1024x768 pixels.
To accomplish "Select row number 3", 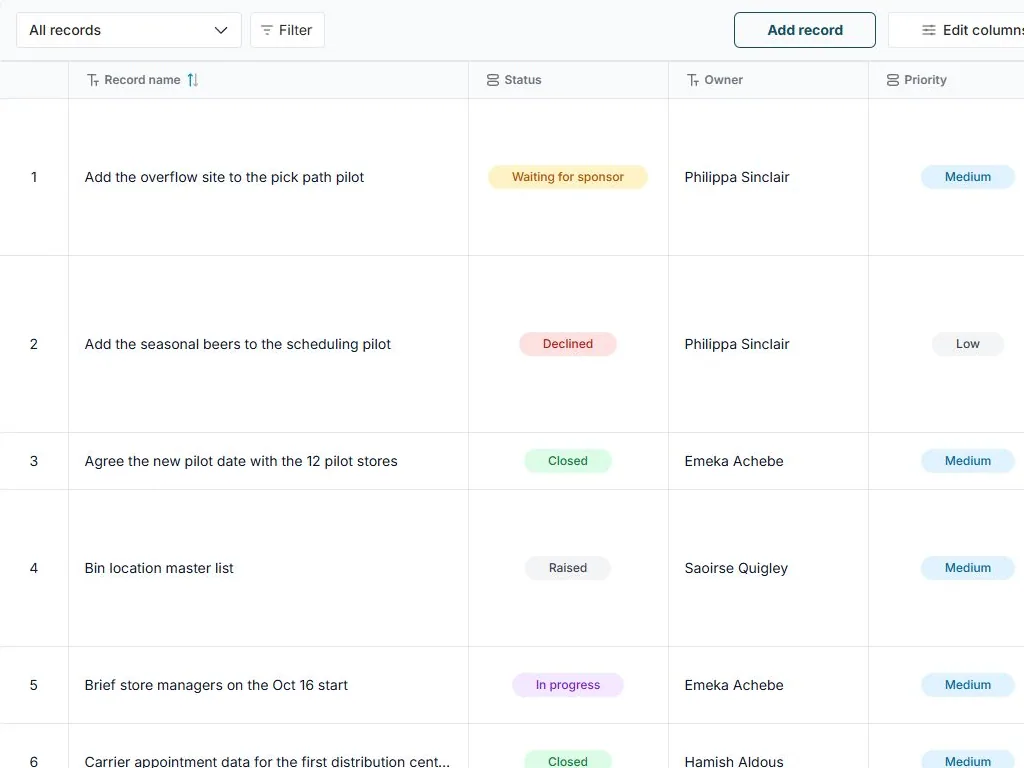I will (x=34, y=461).
